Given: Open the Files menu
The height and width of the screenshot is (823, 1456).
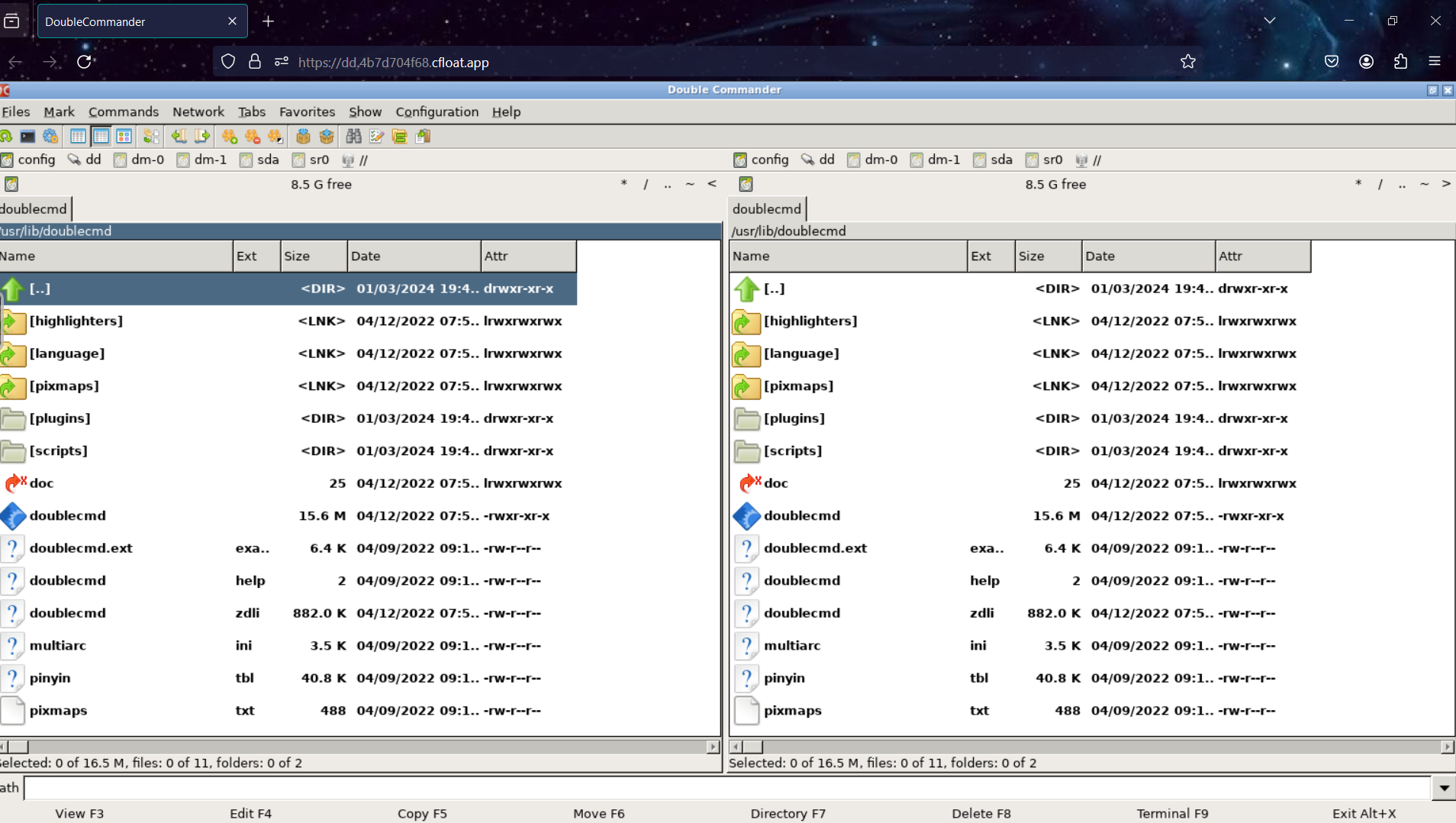Looking at the screenshot, I should (15, 111).
